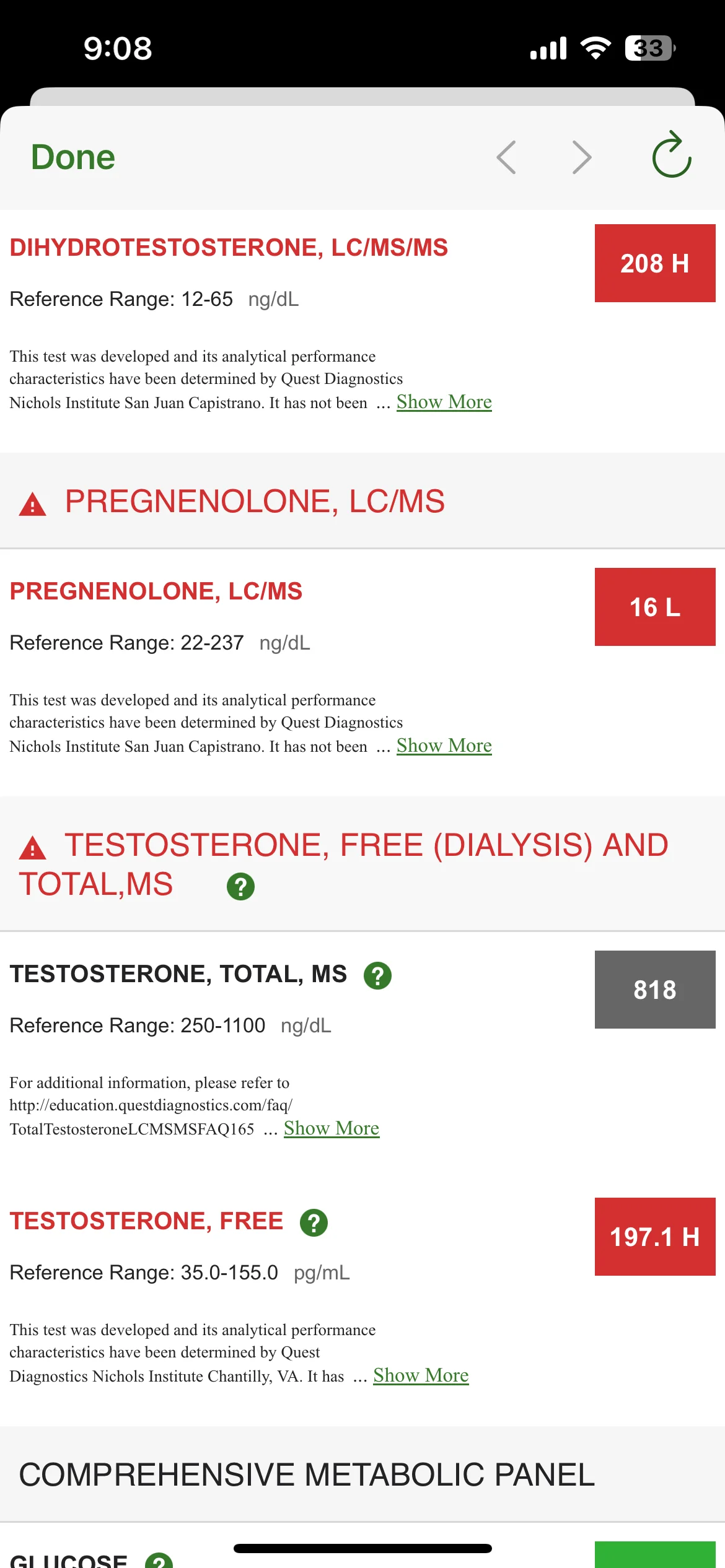
Task: Tap the reload page icon
Action: coord(672,155)
